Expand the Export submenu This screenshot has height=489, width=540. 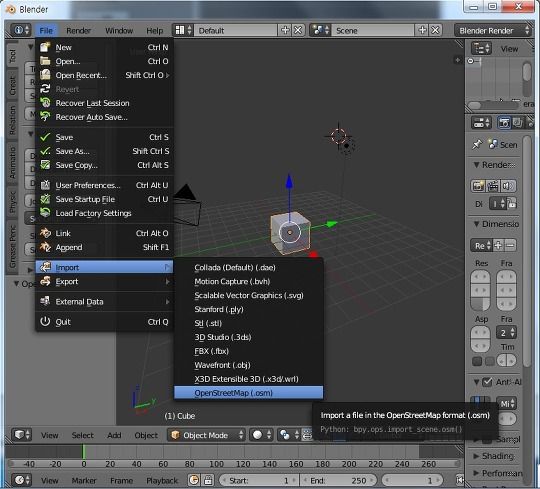[104, 281]
